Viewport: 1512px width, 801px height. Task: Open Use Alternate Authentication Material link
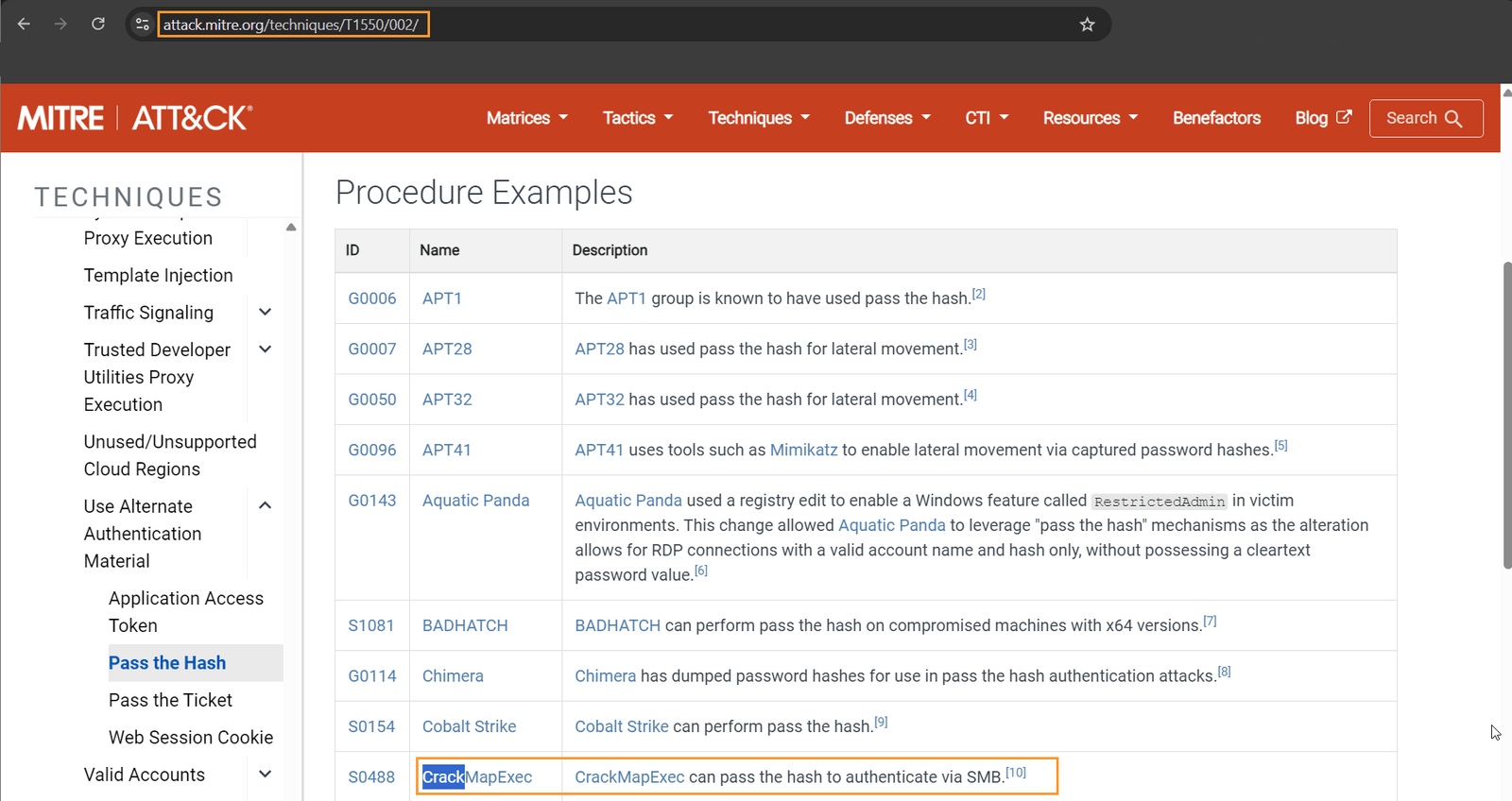click(143, 534)
